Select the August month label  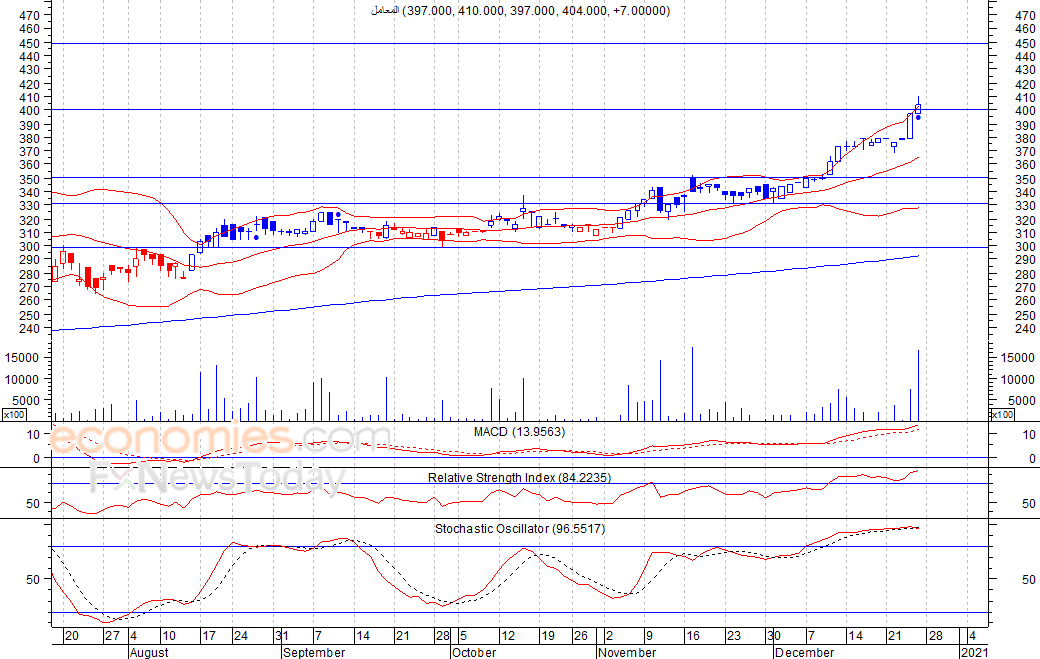click(149, 652)
